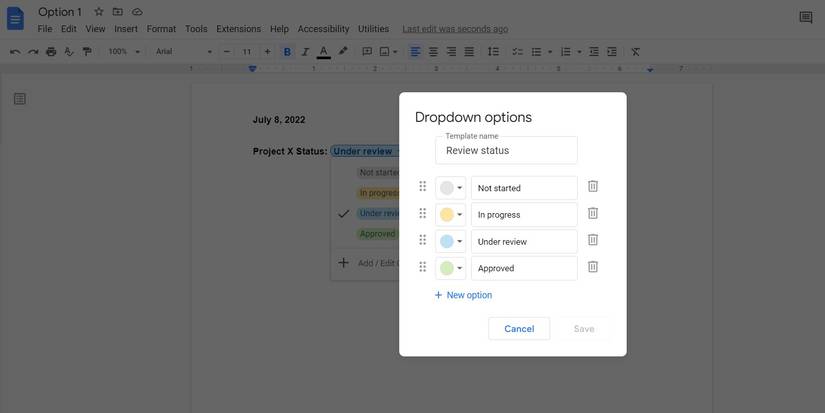Edit the Not started option text
The height and width of the screenshot is (413, 825).
point(524,188)
